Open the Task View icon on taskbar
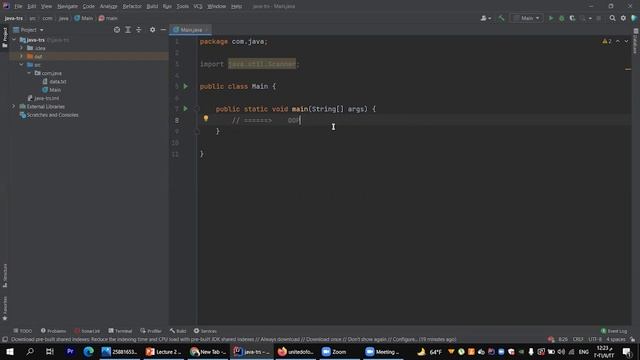 point(50,351)
